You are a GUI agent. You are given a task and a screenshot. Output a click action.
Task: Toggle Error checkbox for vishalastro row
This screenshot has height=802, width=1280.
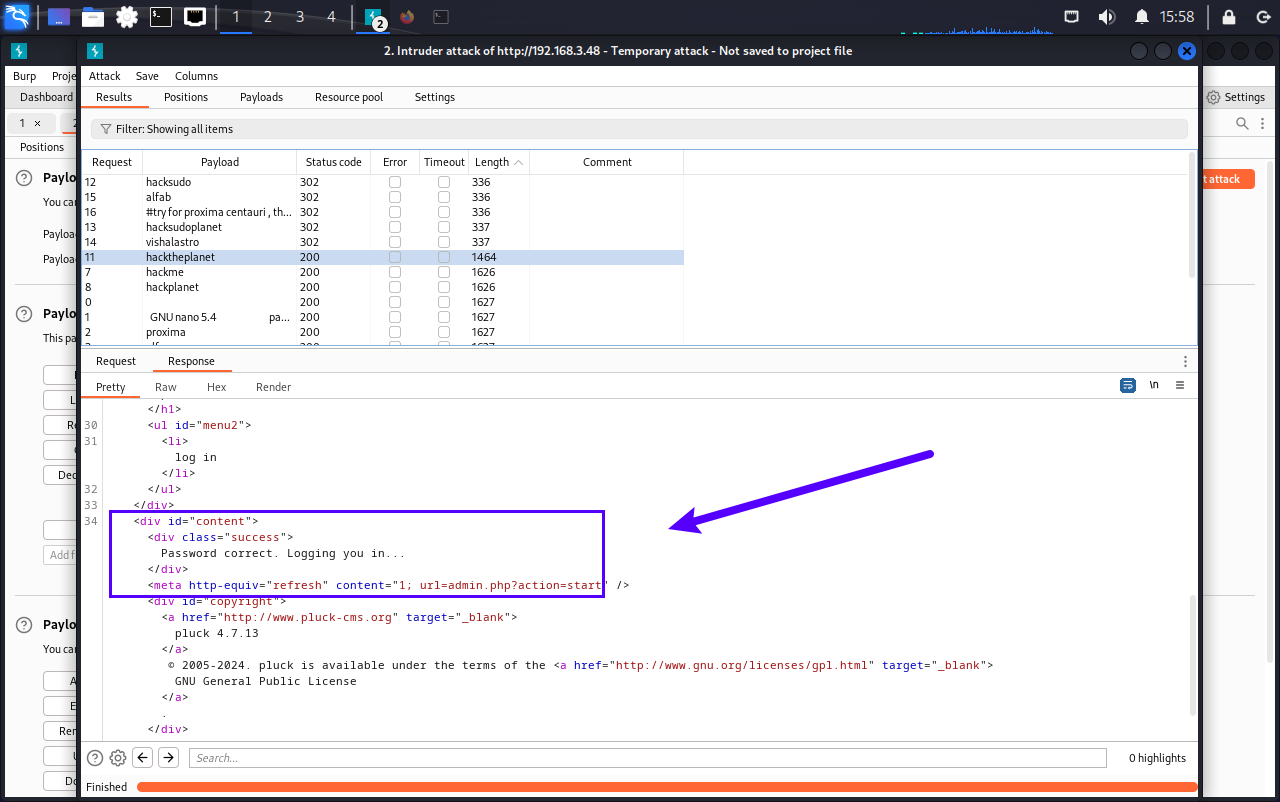click(x=395, y=242)
